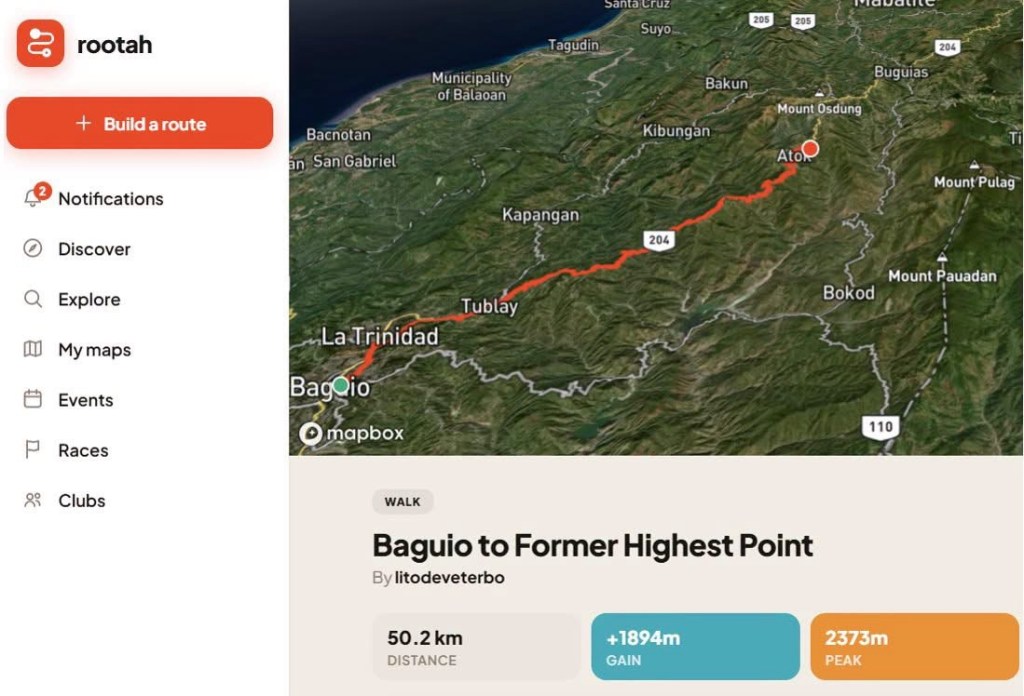Click the blue +1894m gain card
This screenshot has height=696, width=1024.
pos(696,646)
